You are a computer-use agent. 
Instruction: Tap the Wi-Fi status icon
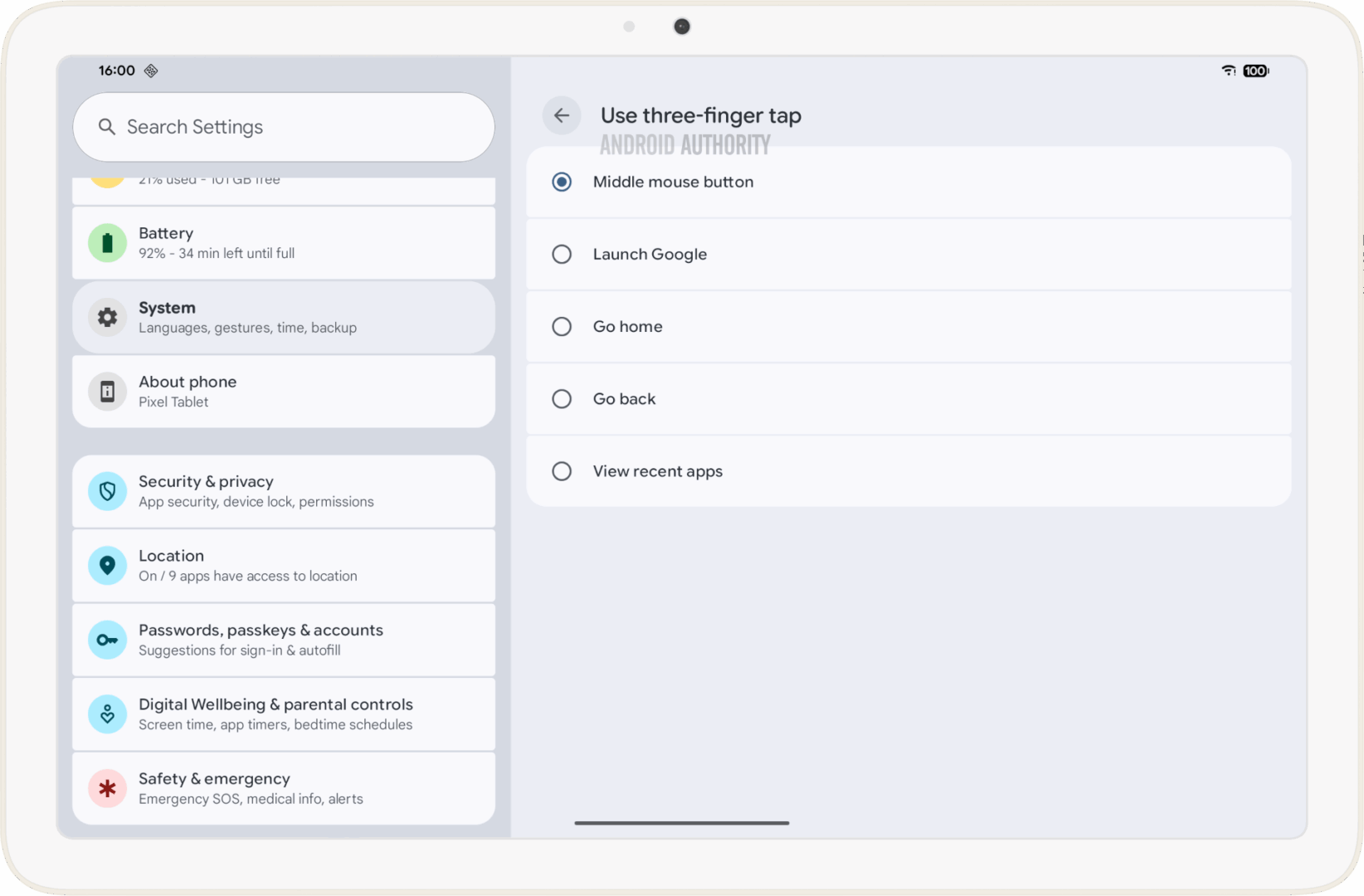(1229, 71)
